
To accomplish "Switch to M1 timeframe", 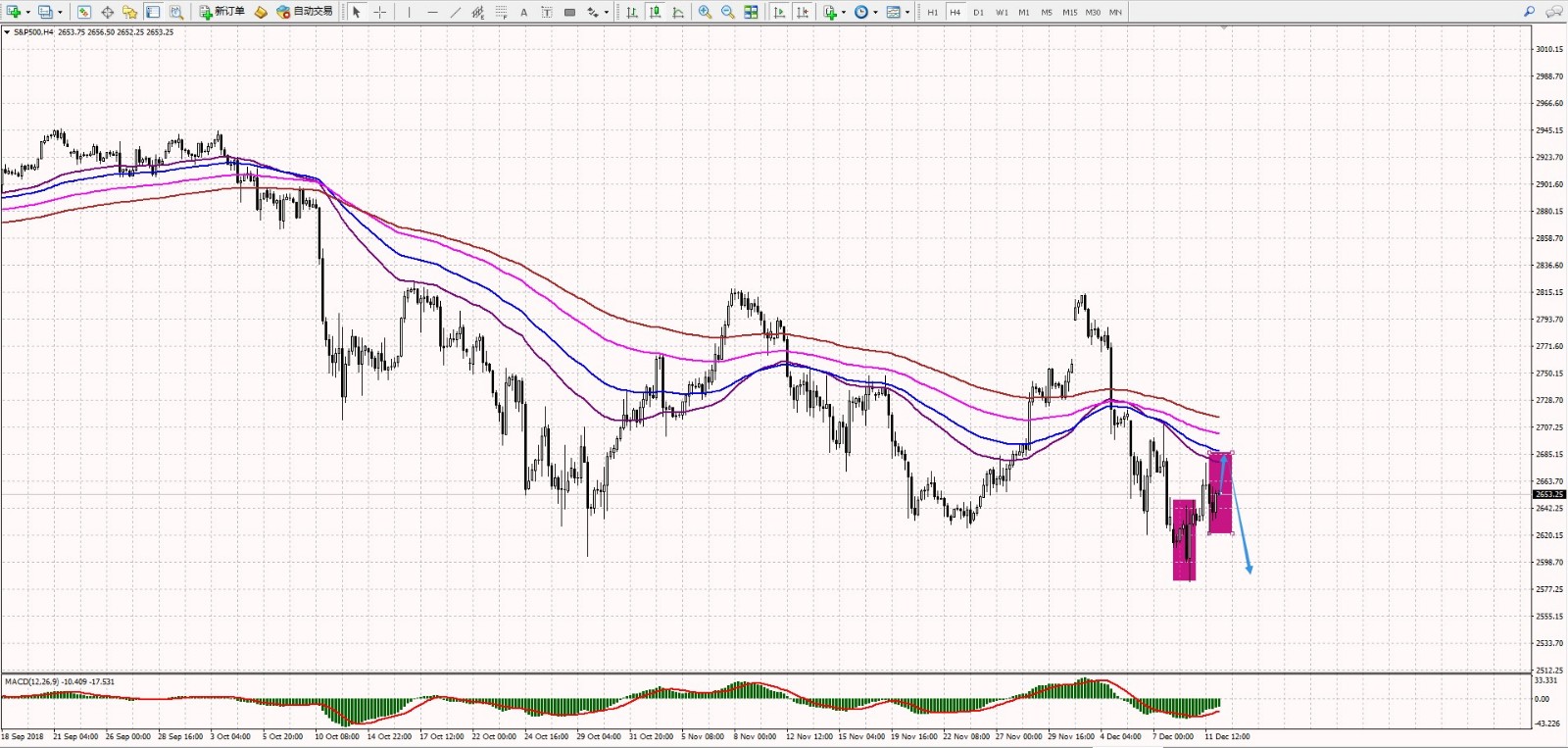I will point(1024,12).
